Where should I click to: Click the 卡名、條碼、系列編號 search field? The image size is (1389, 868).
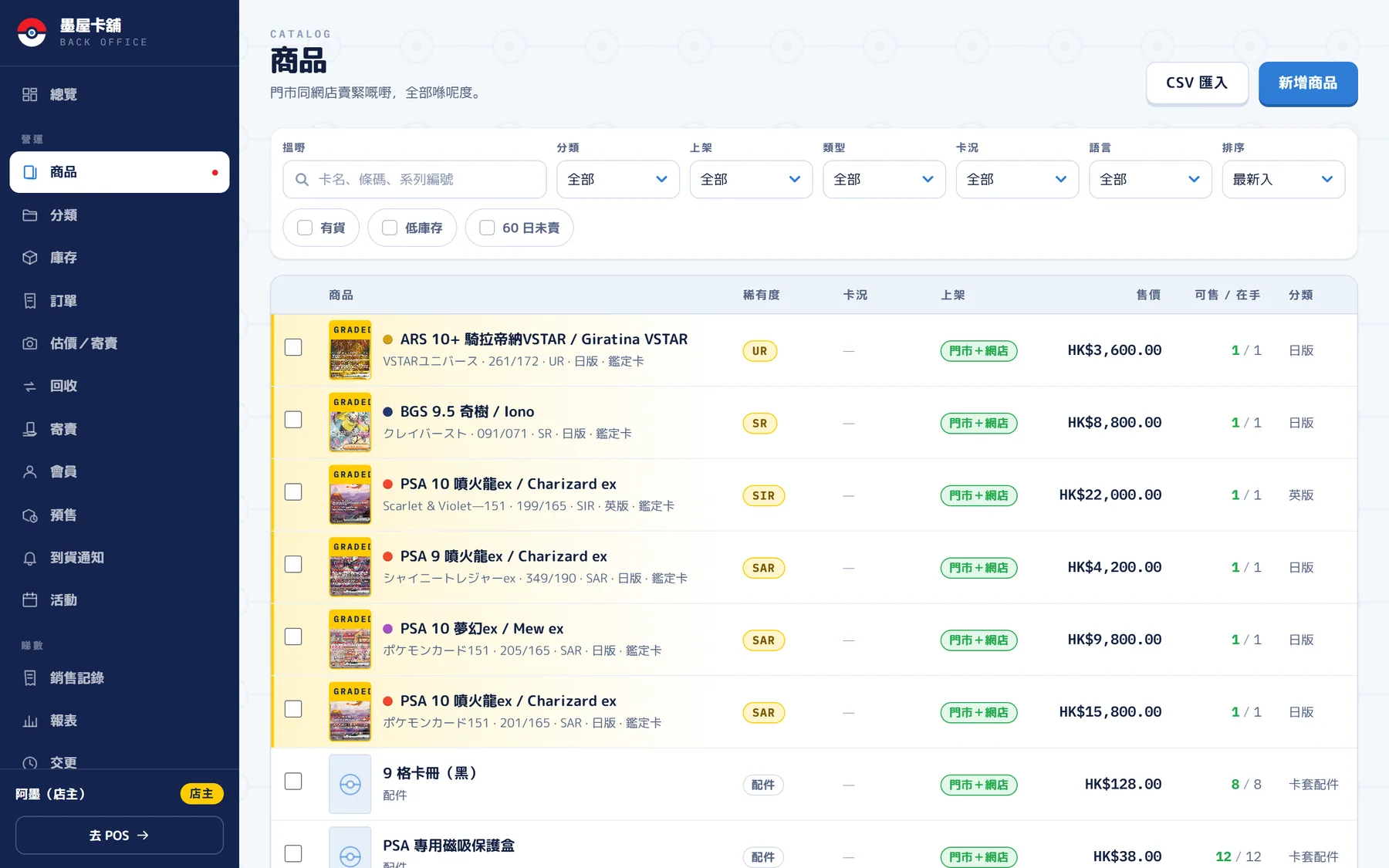click(414, 179)
